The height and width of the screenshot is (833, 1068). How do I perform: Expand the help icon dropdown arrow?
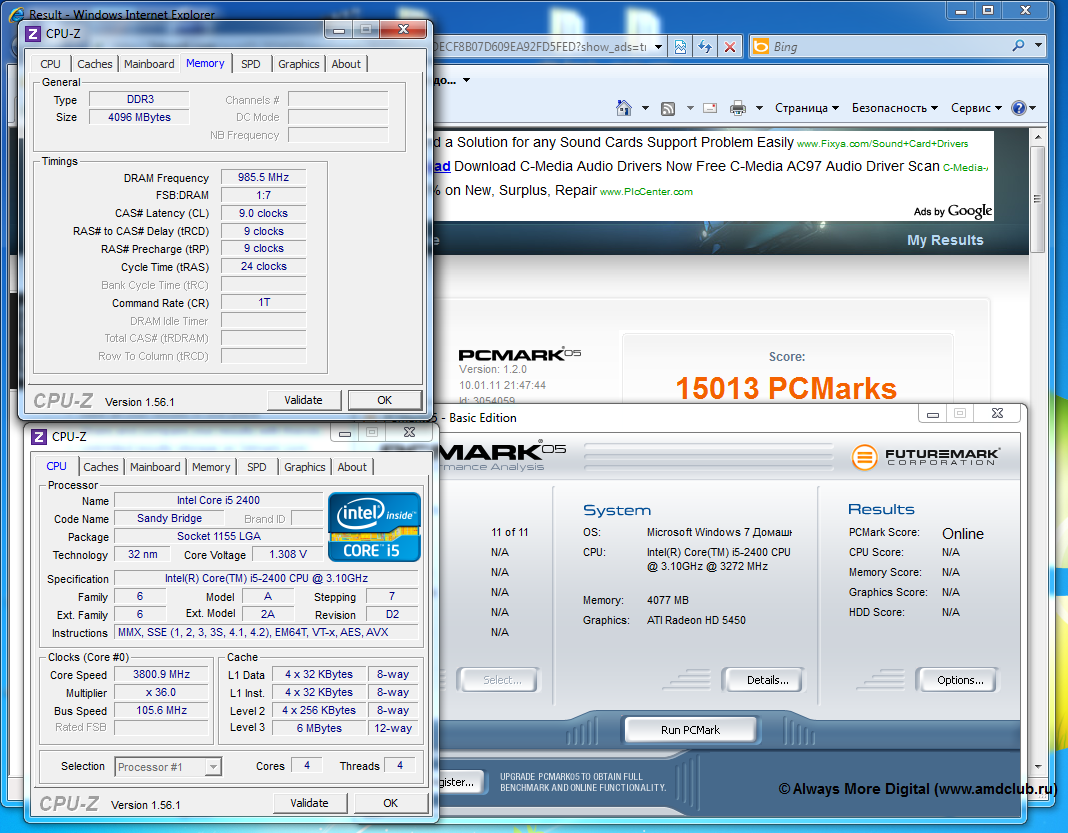[1033, 108]
